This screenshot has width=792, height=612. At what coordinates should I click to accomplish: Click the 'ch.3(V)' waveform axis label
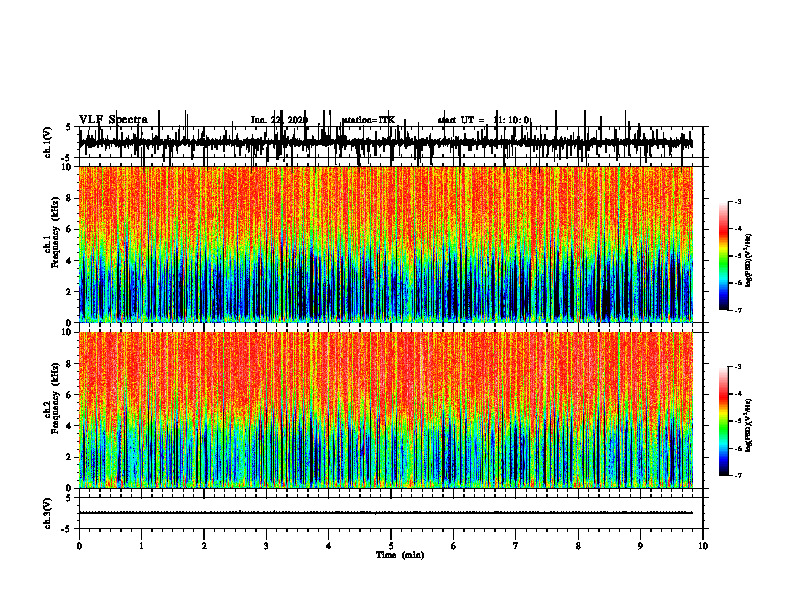(47, 513)
